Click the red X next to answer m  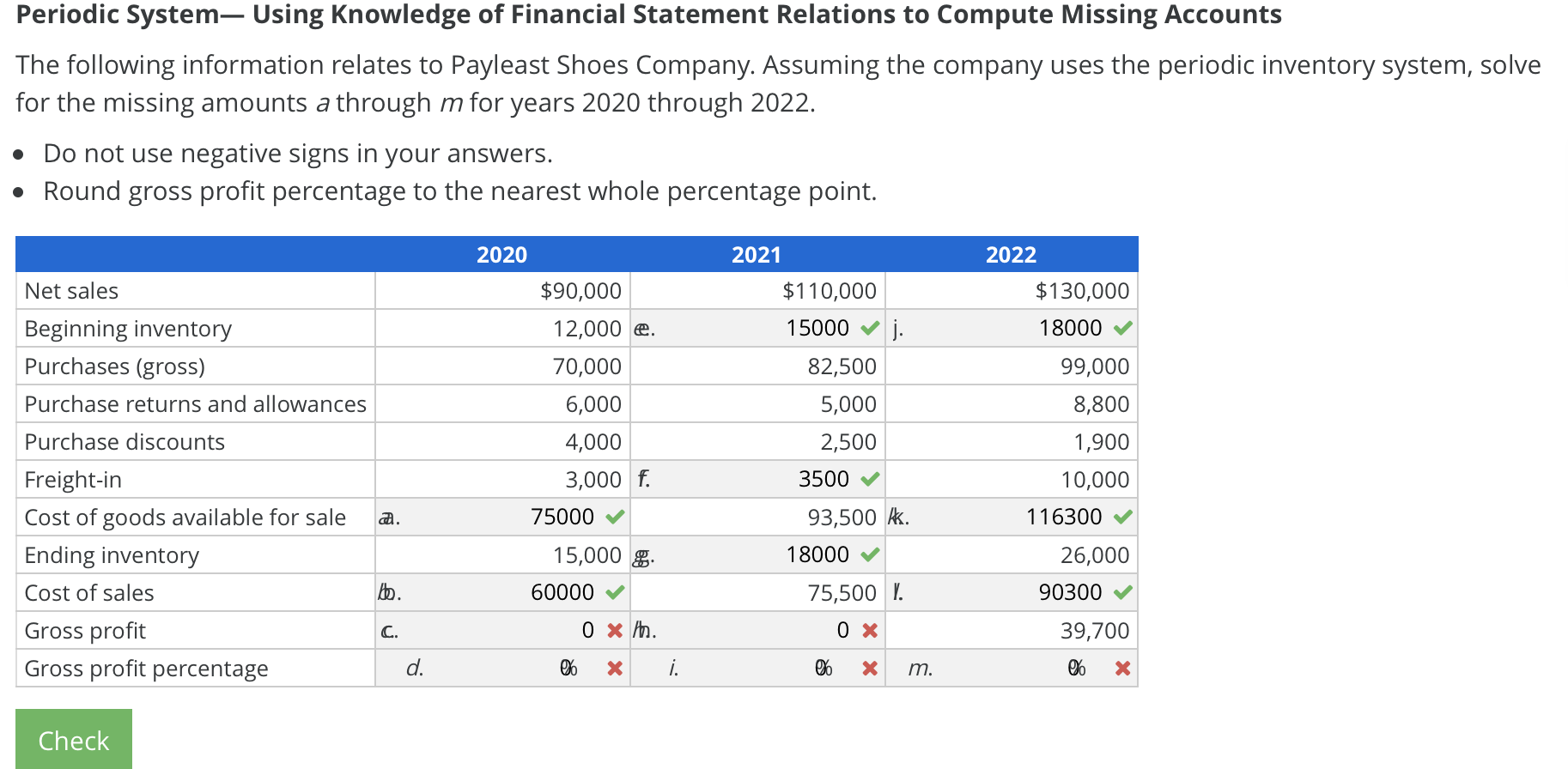(1122, 668)
